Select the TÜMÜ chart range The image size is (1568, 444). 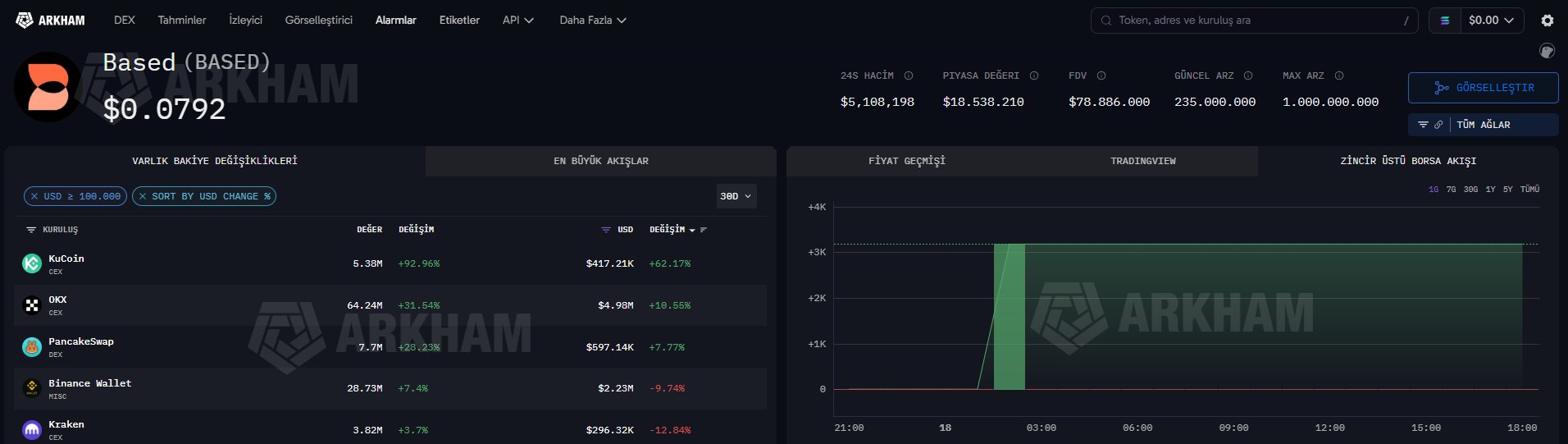1529,190
